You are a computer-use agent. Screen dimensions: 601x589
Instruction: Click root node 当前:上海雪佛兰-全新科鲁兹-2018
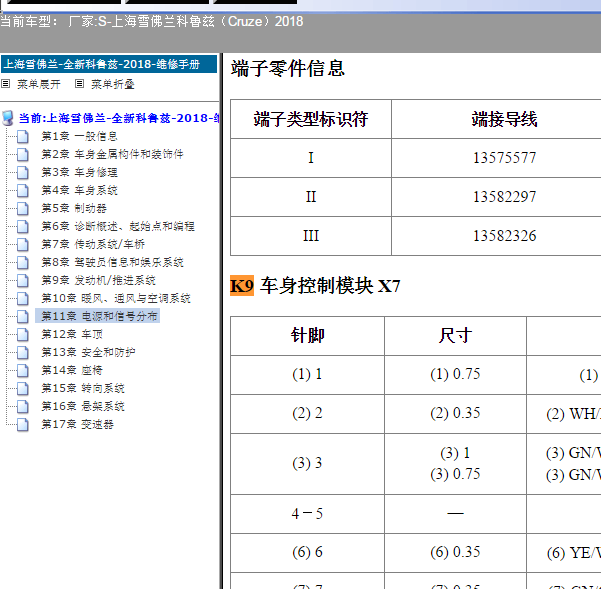[119, 118]
